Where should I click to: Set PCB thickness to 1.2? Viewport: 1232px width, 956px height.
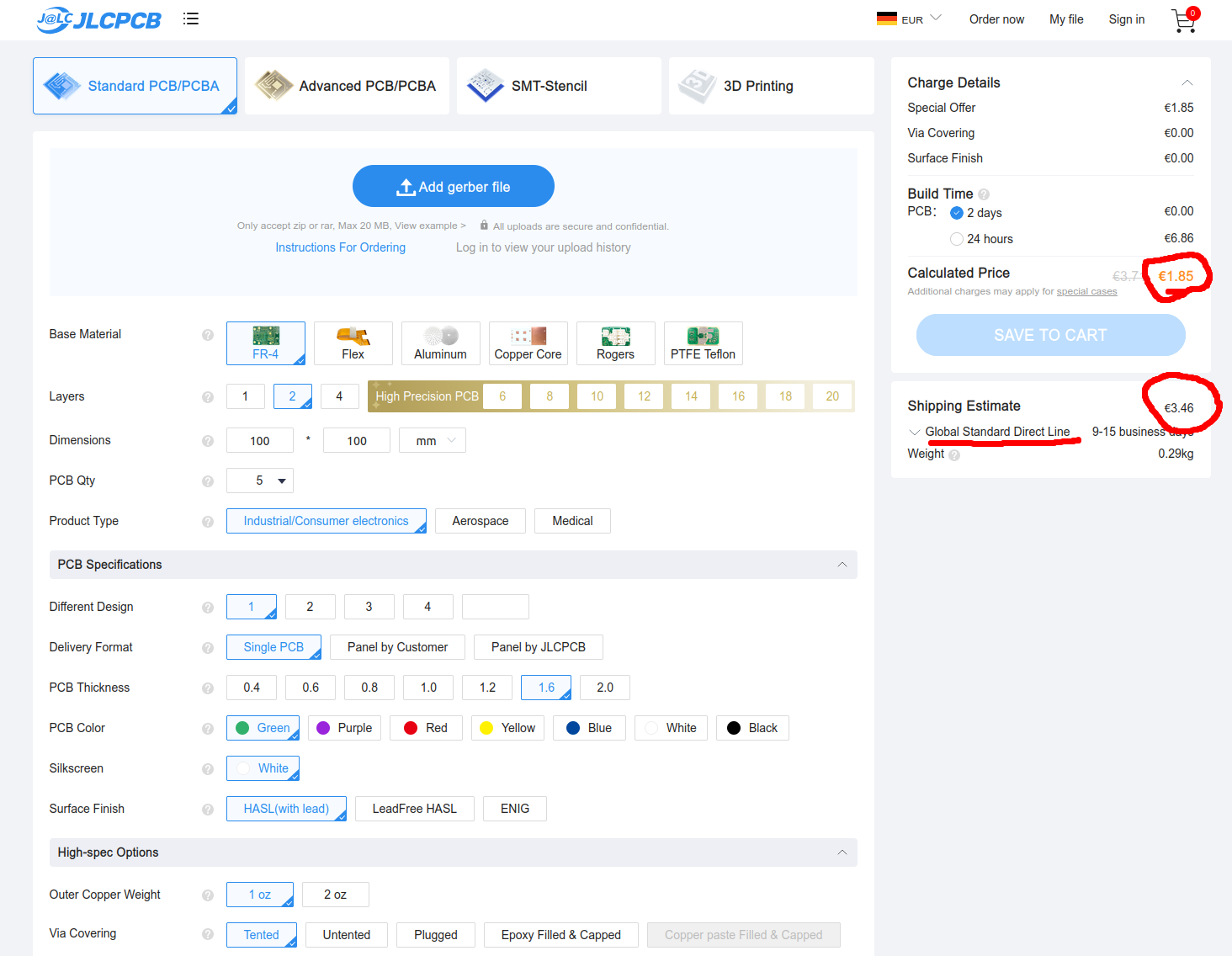(x=488, y=688)
